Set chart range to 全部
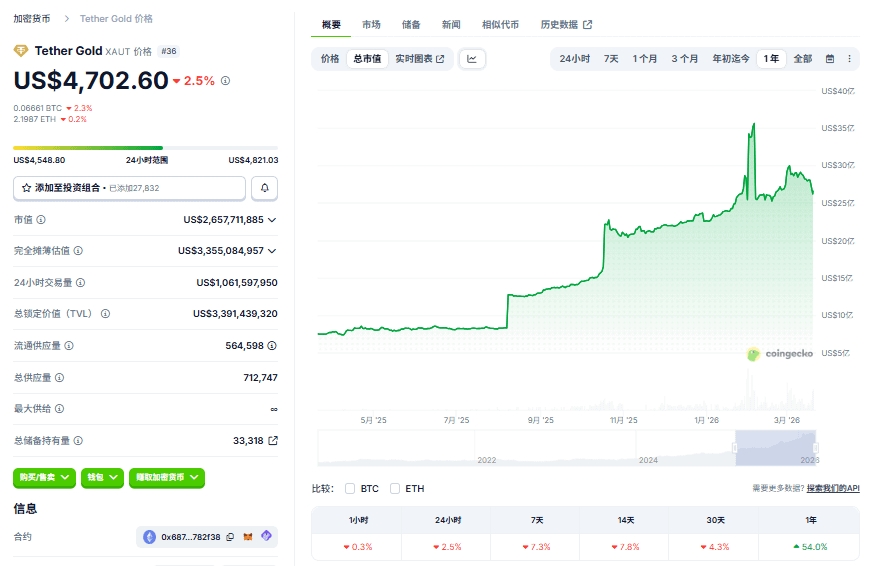The height and width of the screenshot is (566, 875). pyautogui.click(x=802, y=59)
